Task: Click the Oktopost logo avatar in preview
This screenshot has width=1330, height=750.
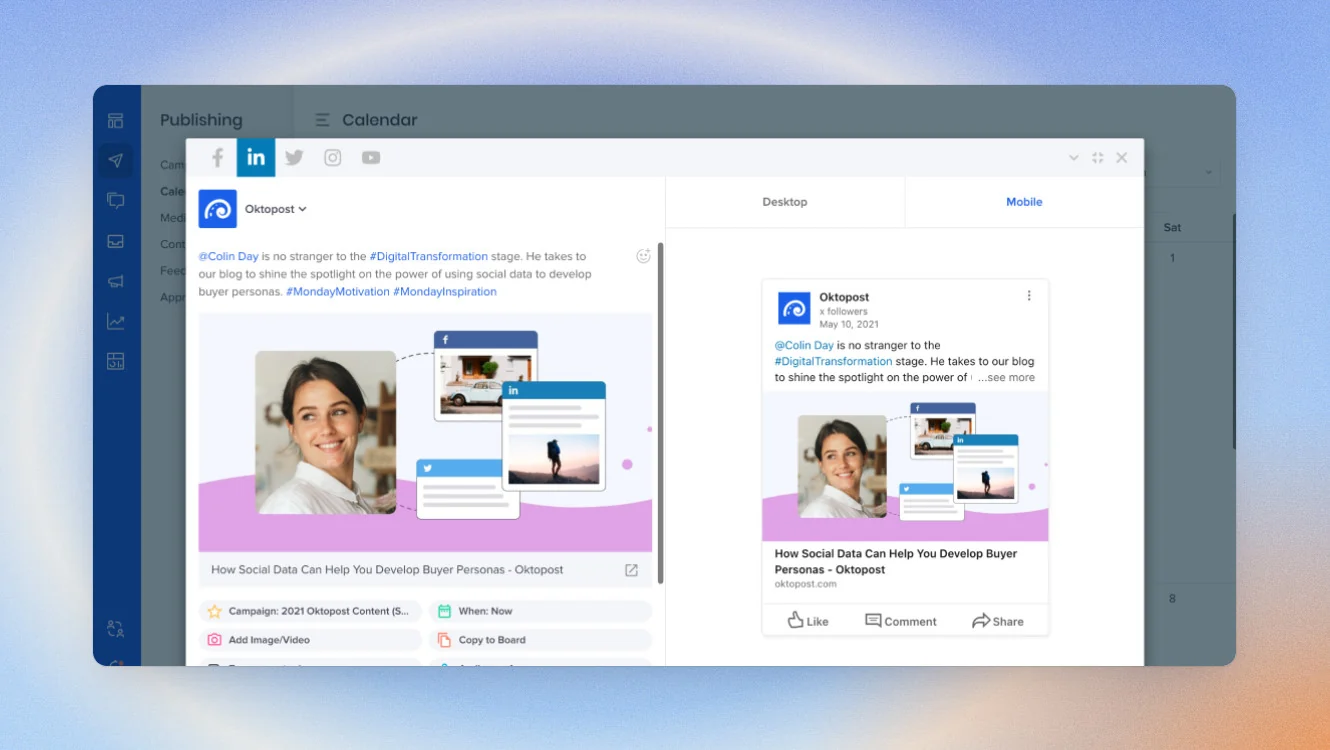Action: tap(794, 309)
